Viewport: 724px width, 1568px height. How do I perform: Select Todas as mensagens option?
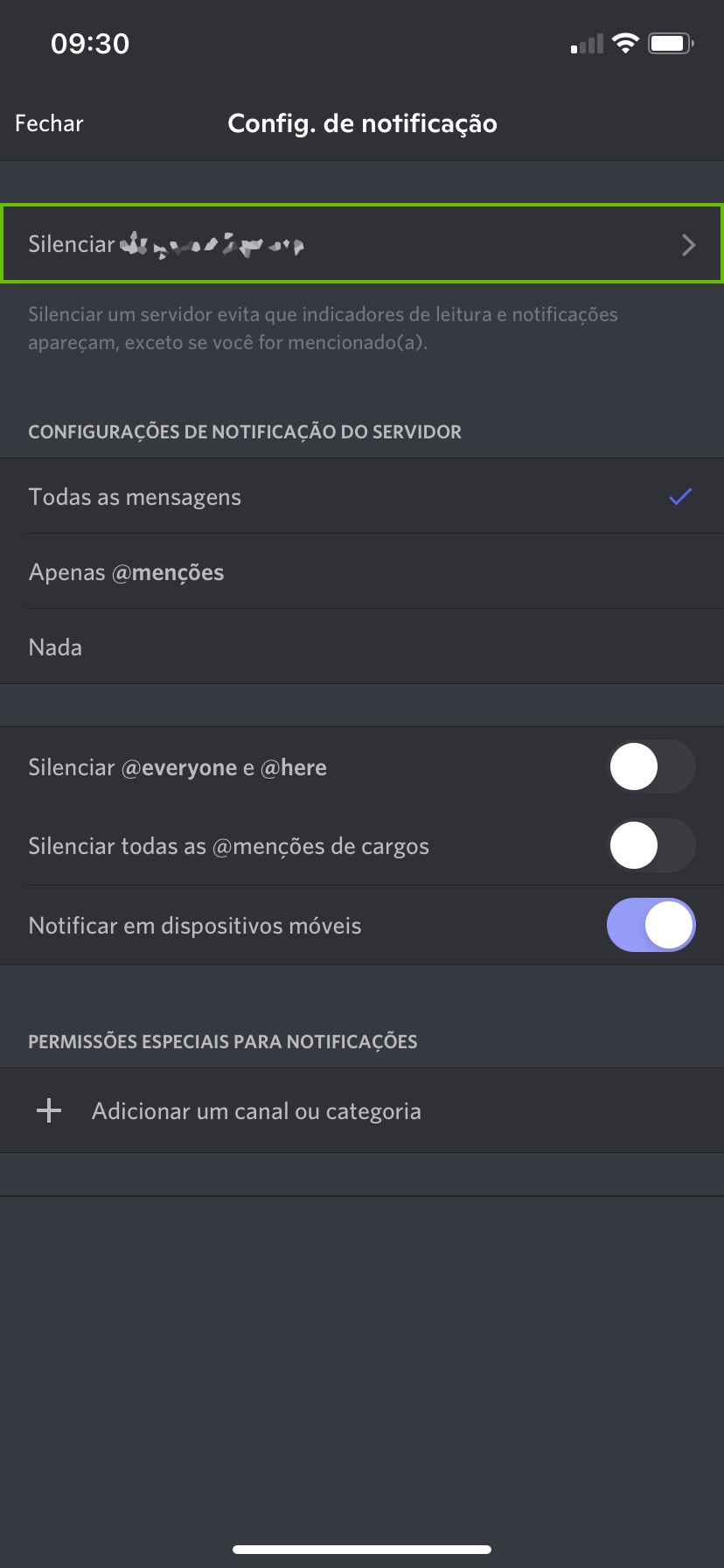point(135,497)
